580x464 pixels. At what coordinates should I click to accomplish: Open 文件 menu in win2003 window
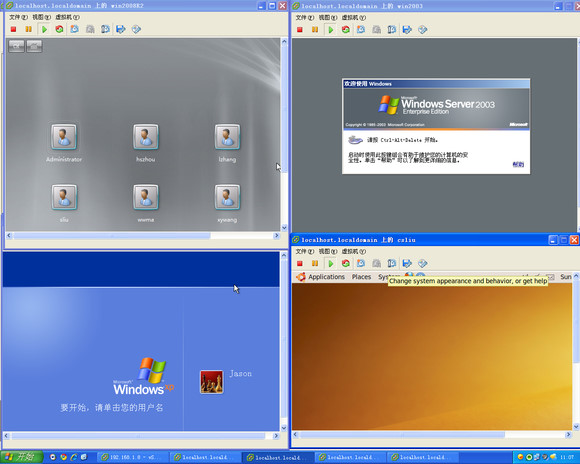point(304,17)
